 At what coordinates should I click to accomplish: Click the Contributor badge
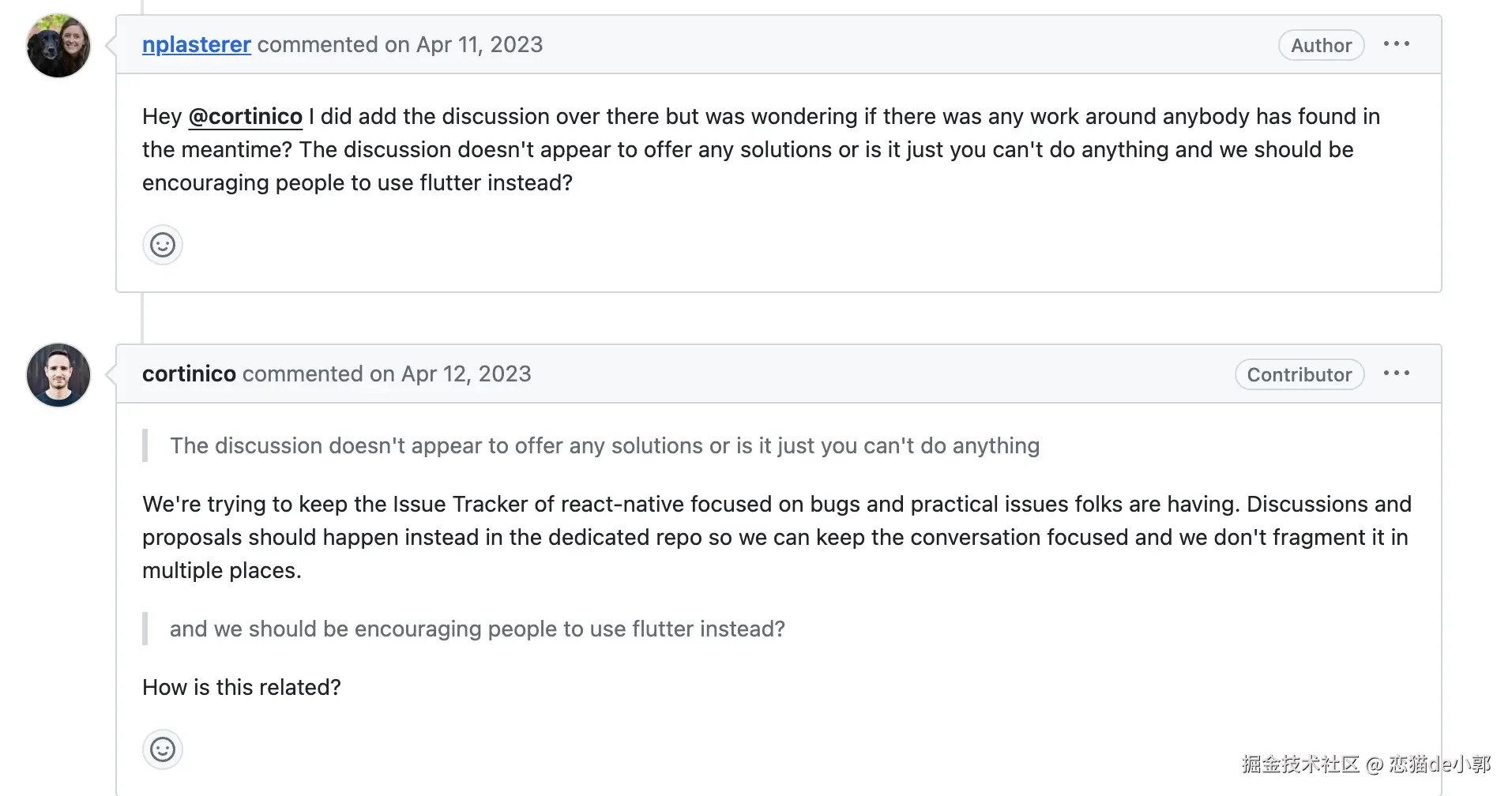(x=1299, y=375)
